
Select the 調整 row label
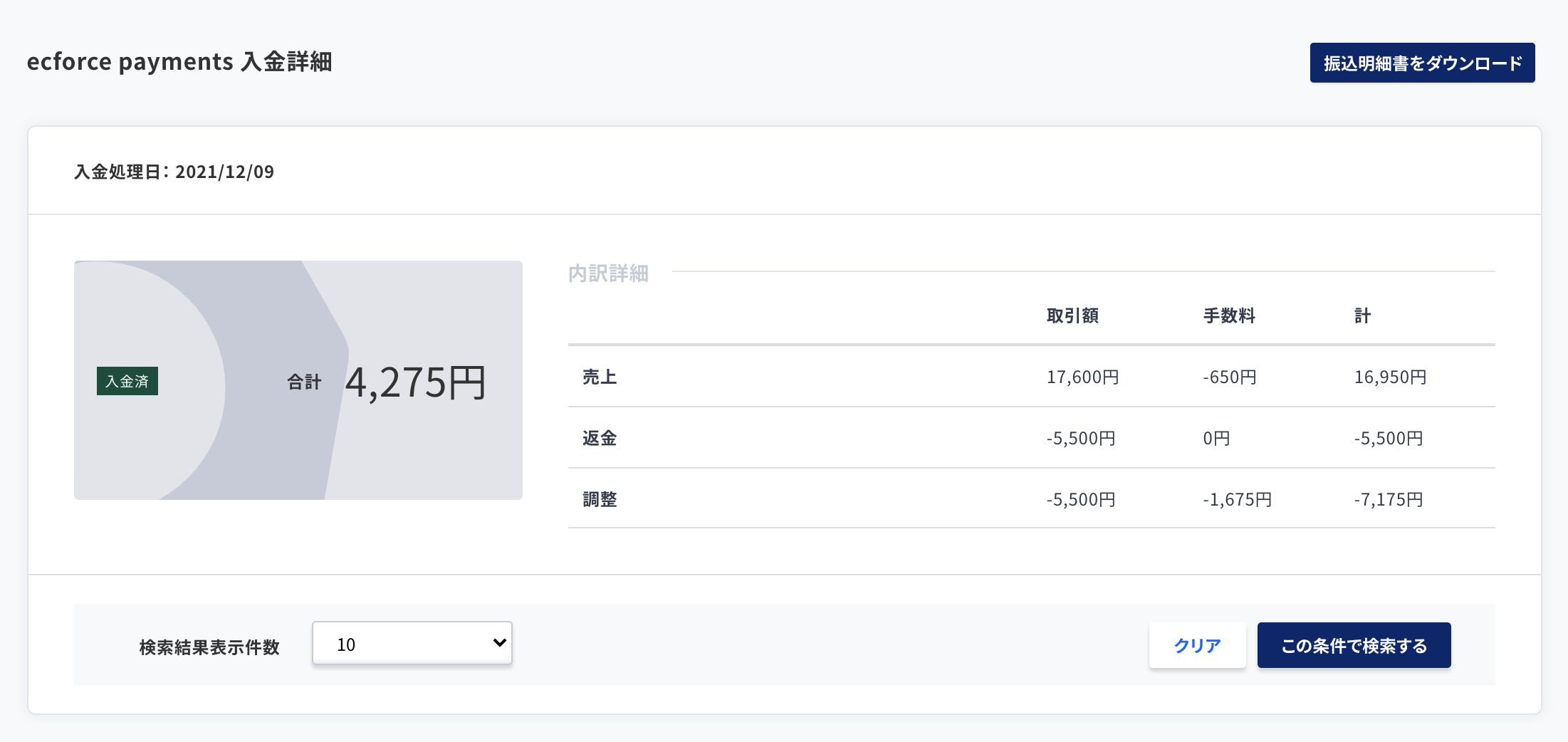(x=600, y=499)
